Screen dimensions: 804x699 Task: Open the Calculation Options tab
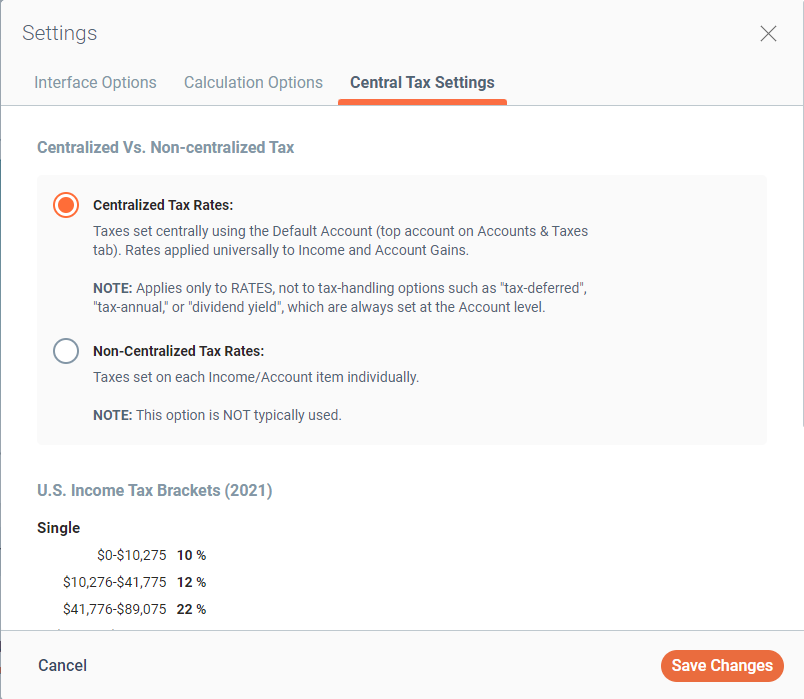[x=253, y=82]
